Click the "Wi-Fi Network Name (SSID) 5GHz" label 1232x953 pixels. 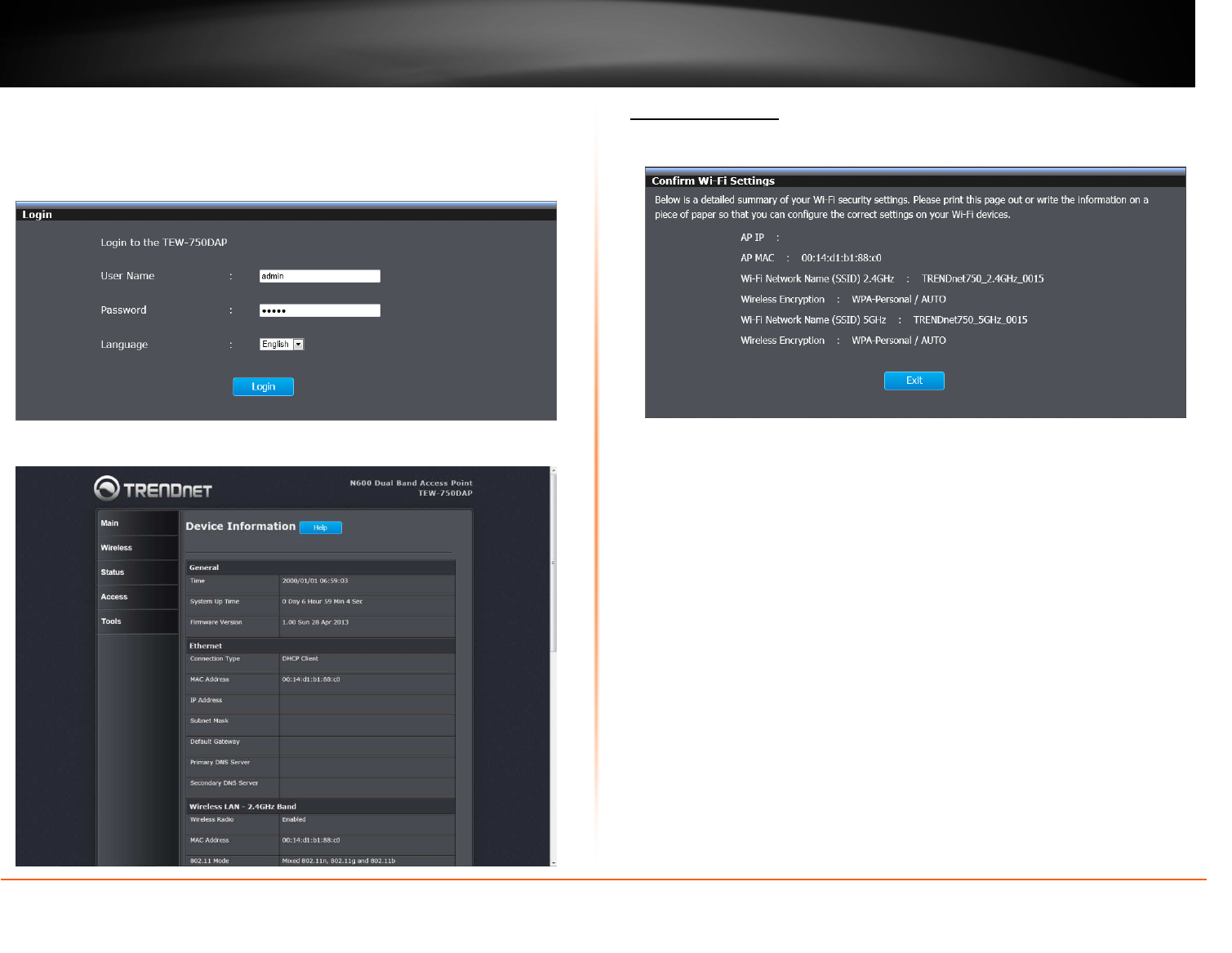click(814, 320)
